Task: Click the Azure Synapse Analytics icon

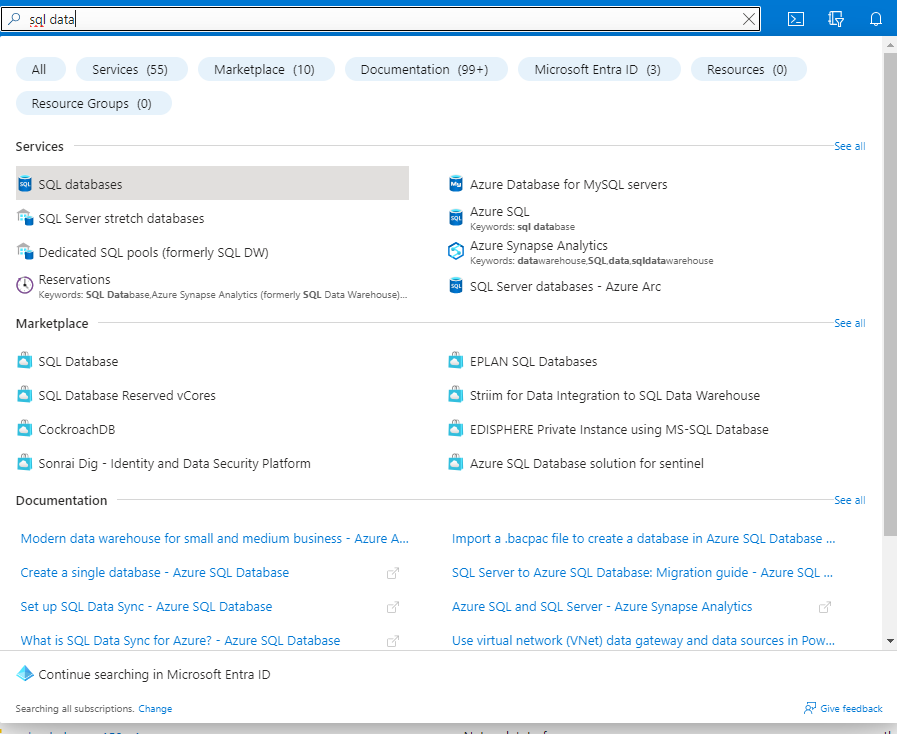Action: pyautogui.click(x=455, y=251)
